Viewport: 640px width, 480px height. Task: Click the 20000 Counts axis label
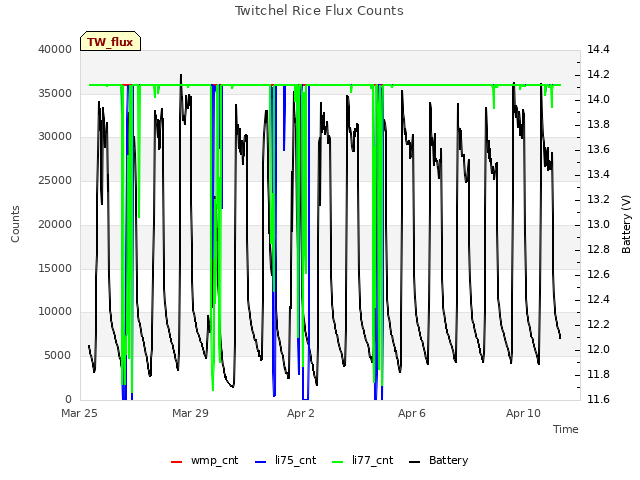(x=55, y=224)
